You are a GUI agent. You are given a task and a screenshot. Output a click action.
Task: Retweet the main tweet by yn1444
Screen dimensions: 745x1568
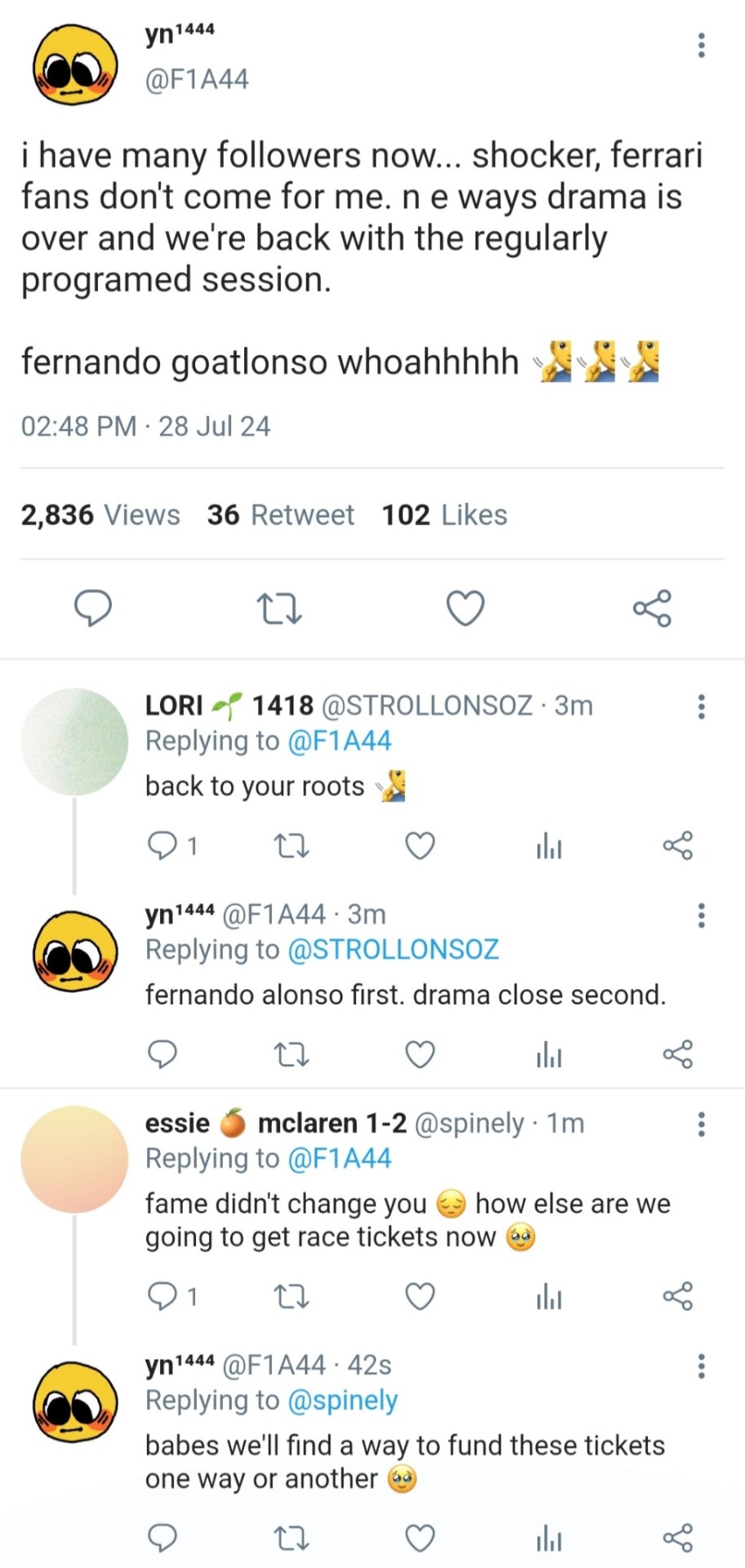coord(279,608)
